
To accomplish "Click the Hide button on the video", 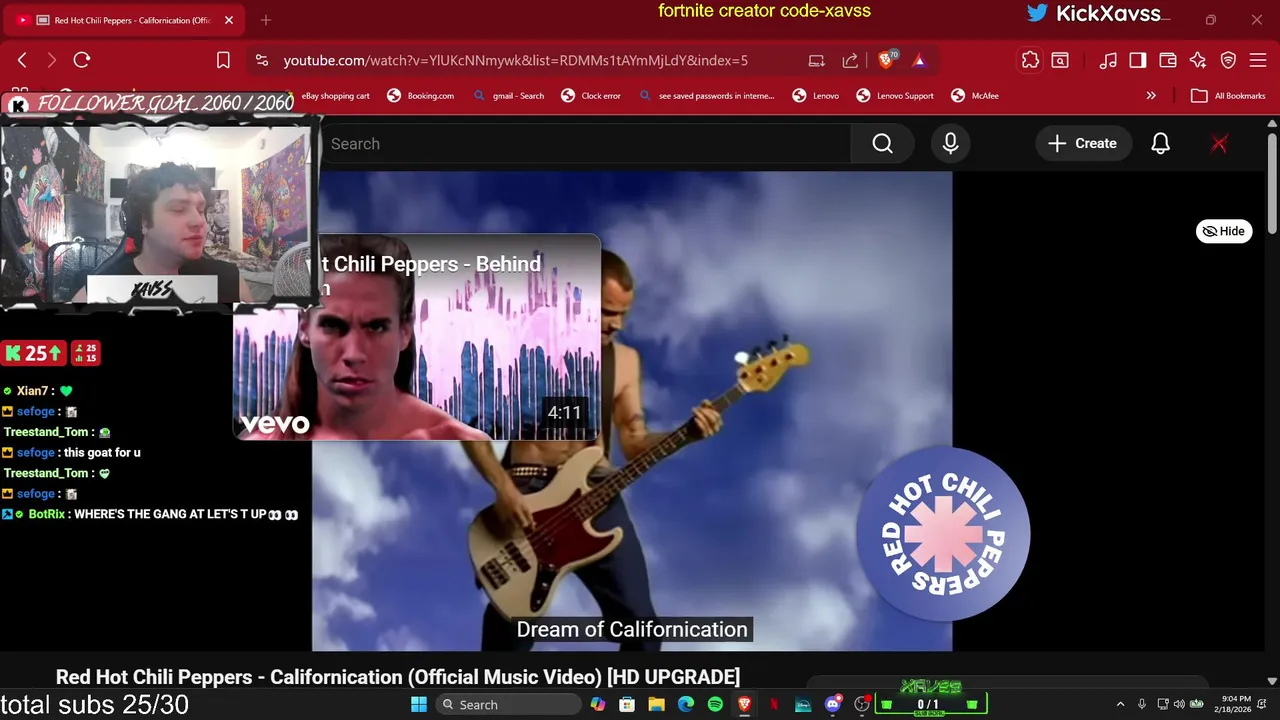I will click(x=1224, y=231).
